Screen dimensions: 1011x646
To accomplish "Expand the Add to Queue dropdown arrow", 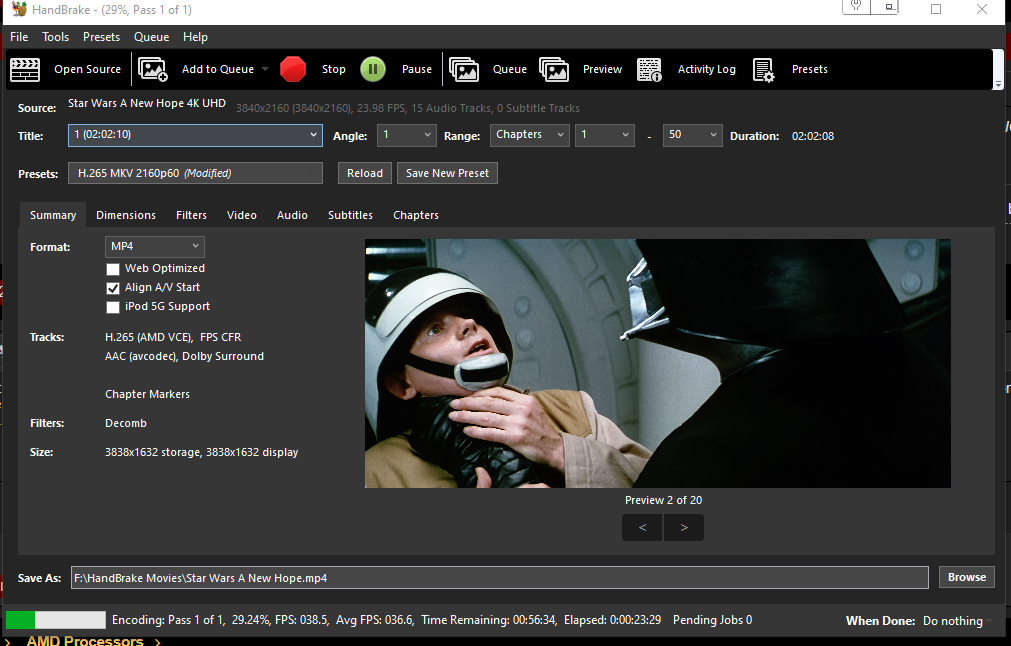I will click(264, 69).
